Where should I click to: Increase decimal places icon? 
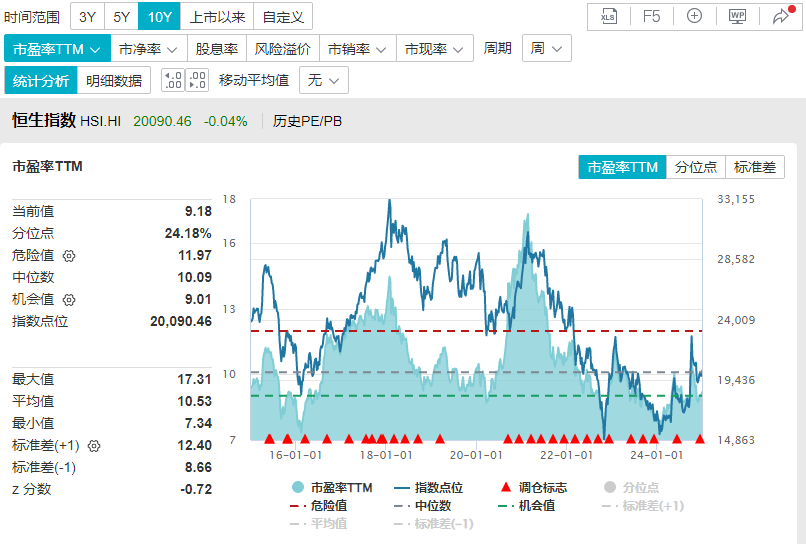coord(197,80)
